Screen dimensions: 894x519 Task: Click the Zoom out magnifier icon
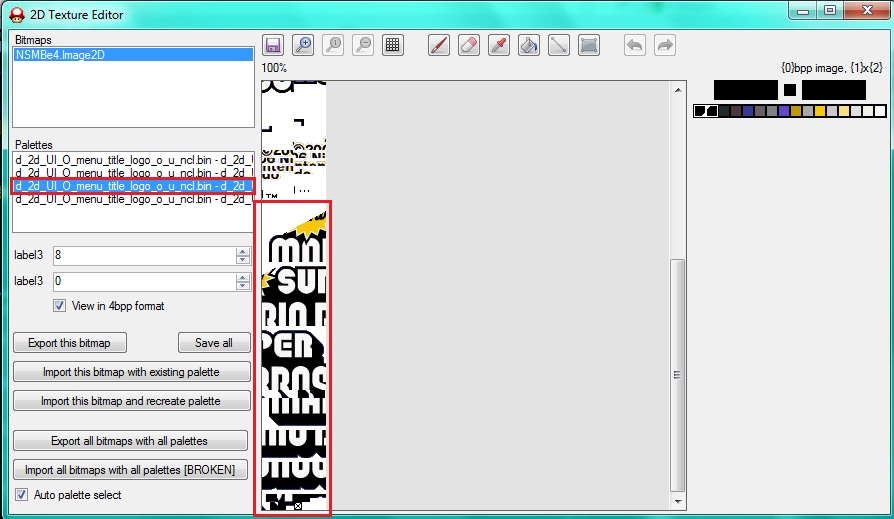tap(363, 45)
